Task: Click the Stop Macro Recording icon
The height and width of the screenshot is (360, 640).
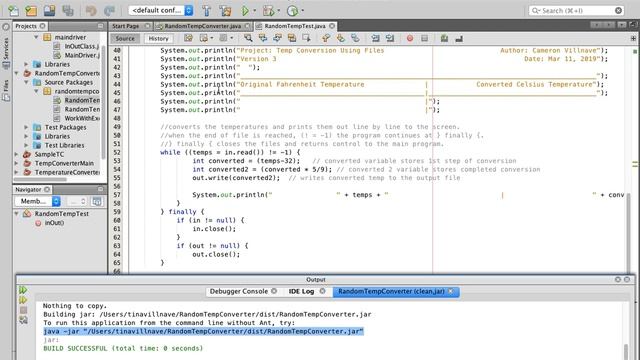Action: (424, 38)
